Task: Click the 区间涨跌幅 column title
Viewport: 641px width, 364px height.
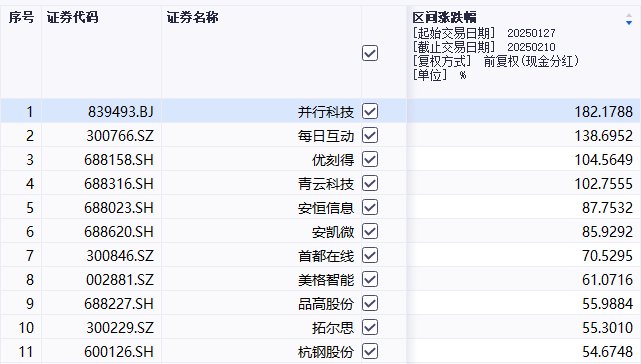Action: [x=444, y=17]
